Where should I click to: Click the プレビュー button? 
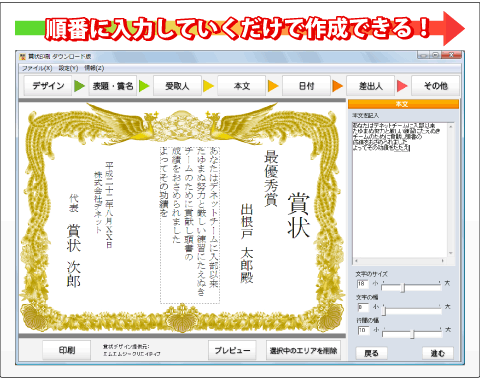coord(232,350)
